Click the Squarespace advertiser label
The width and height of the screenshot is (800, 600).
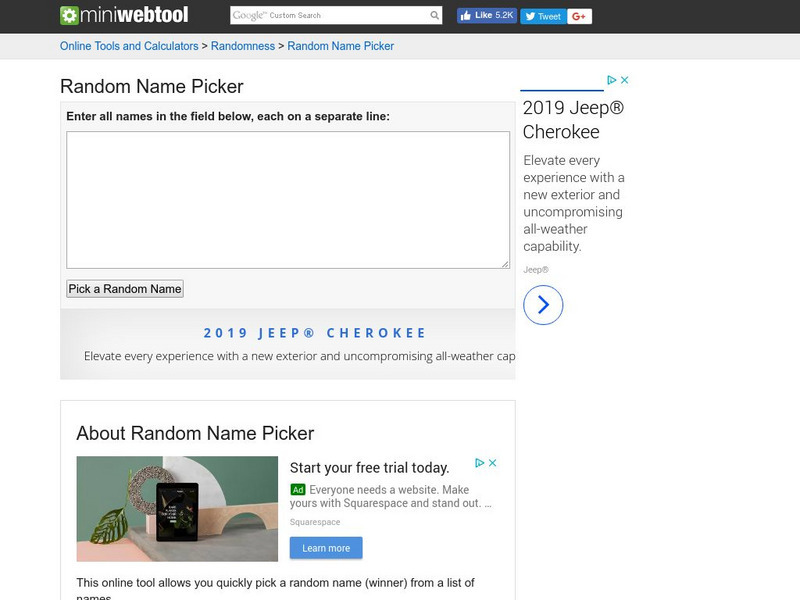[315, 522]
